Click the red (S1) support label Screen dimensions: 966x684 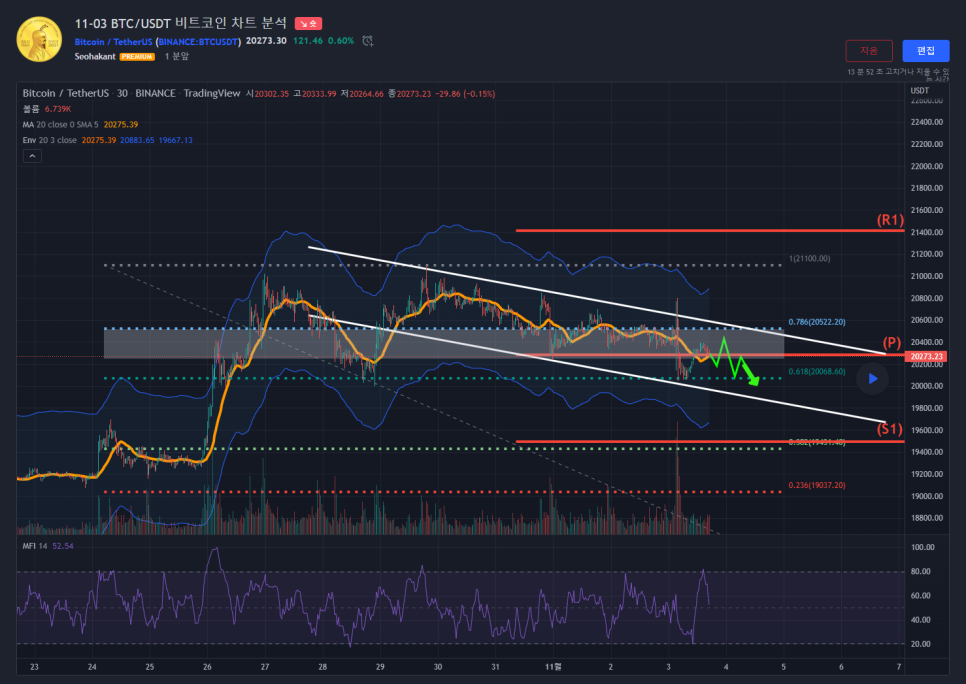[890, 429]
